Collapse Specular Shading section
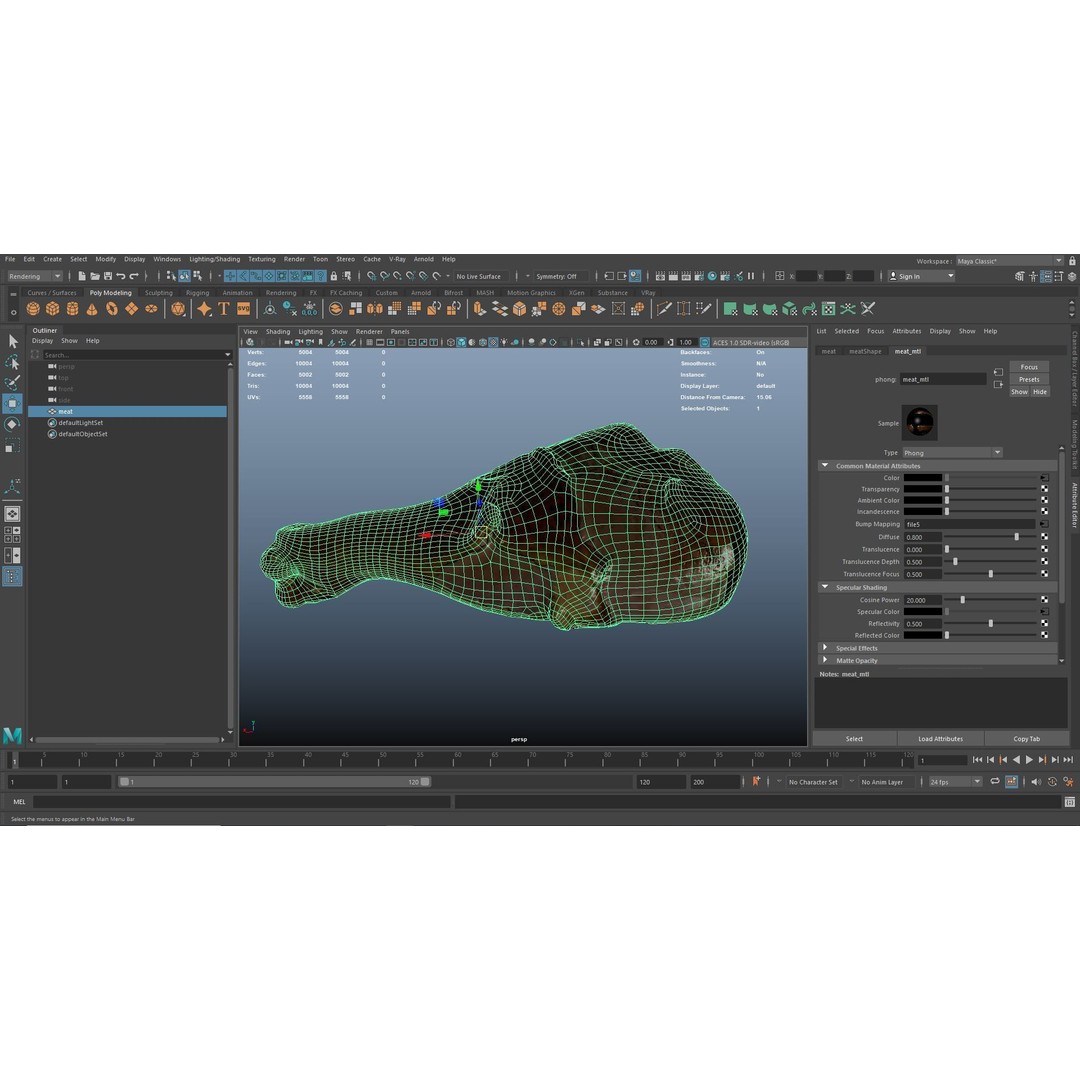Image resolution: width=1080 pixels, height=1080 pixels. tap(824, 587)
